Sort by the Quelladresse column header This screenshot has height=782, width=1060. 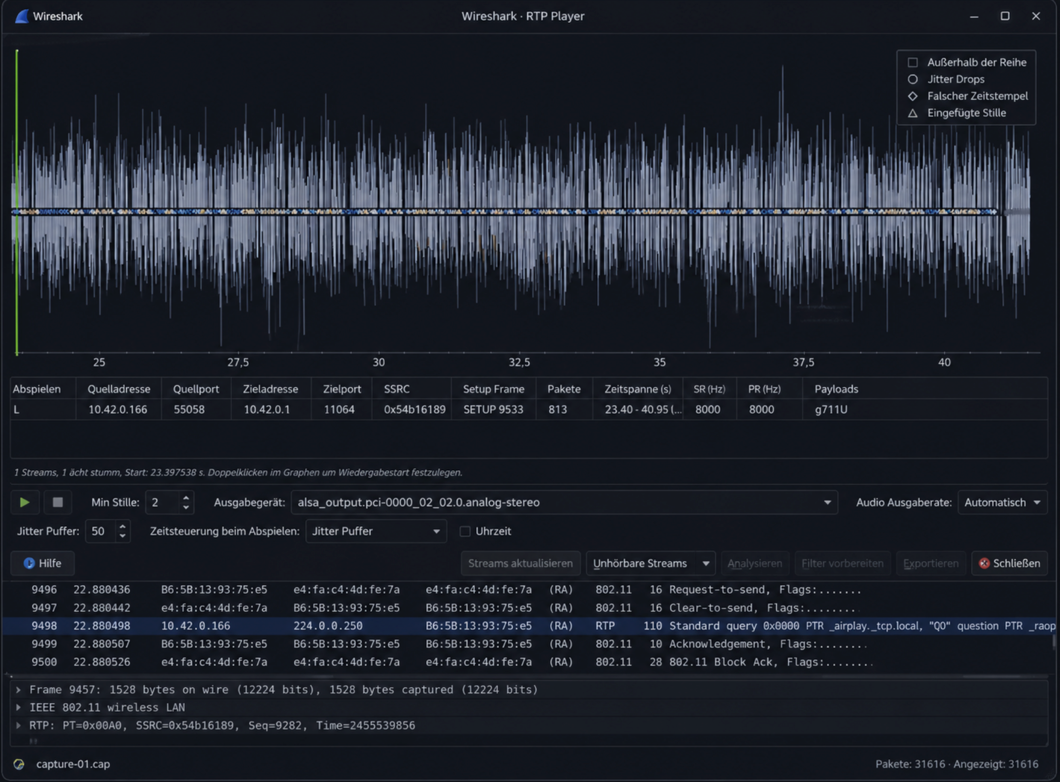click(x=118, y=389)
